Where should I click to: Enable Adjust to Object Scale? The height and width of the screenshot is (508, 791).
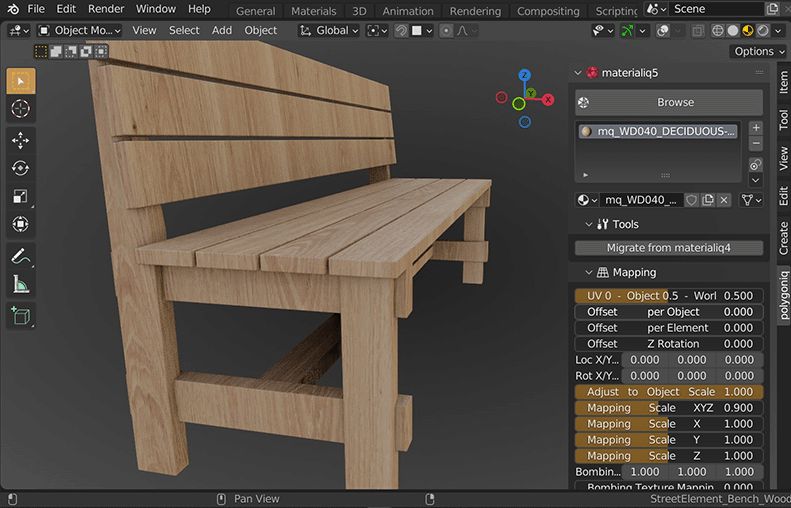(669, 392)
